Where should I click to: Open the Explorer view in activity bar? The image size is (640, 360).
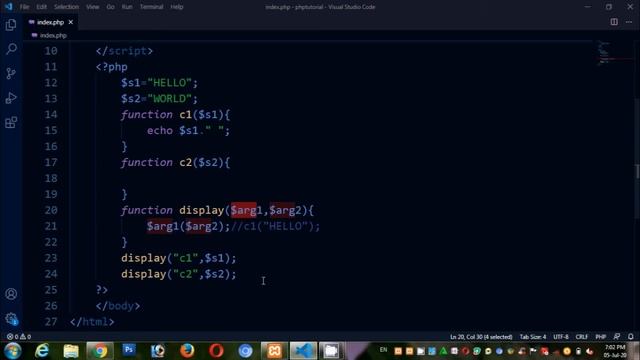pos(11,25)
